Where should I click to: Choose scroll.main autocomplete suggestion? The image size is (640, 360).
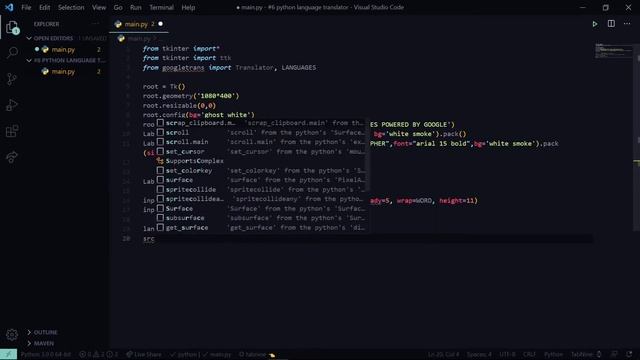[x=261, y=142]
